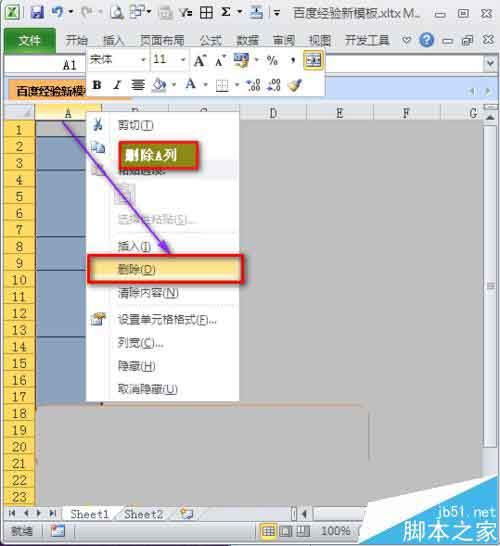Switch to Sheet2 worksheet tab

click(143, 514)
